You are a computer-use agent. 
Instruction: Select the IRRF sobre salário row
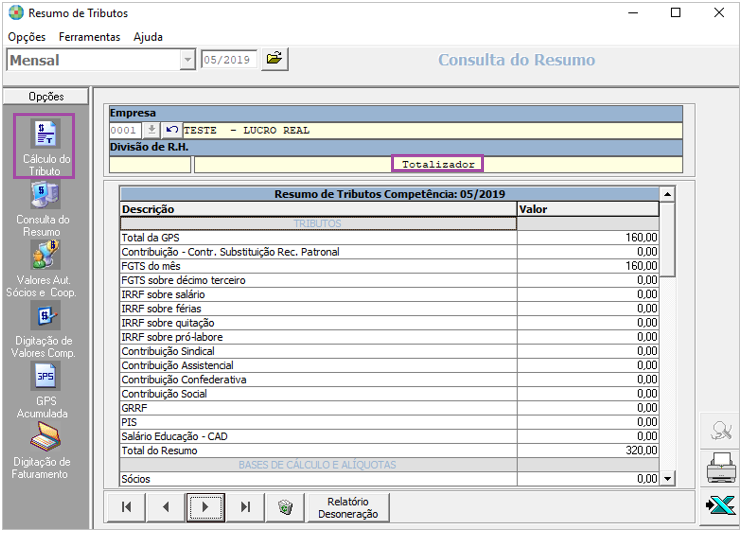click(x=389, y=295)
